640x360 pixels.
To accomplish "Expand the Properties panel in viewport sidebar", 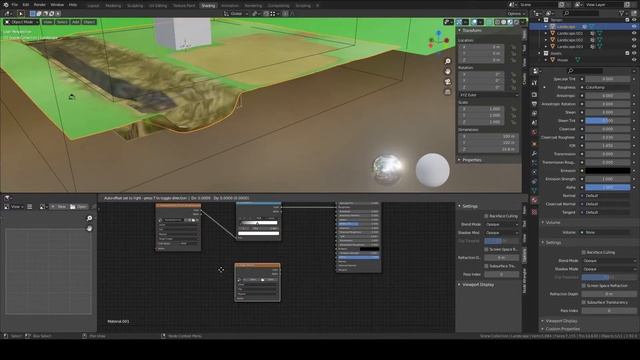I will (471, 160).
